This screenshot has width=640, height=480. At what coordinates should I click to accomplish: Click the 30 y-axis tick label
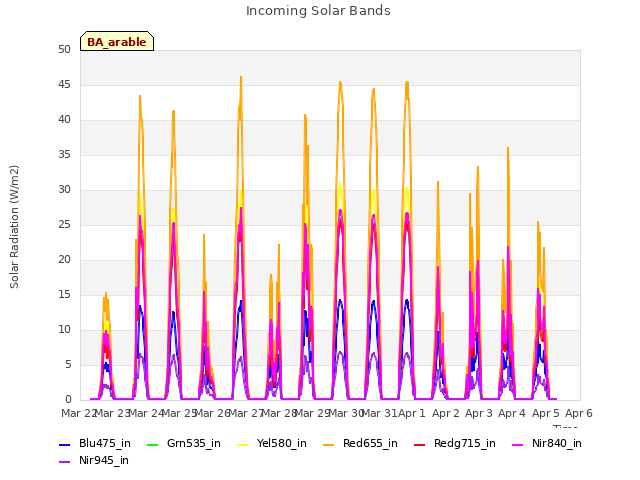[x=64, y=190]
